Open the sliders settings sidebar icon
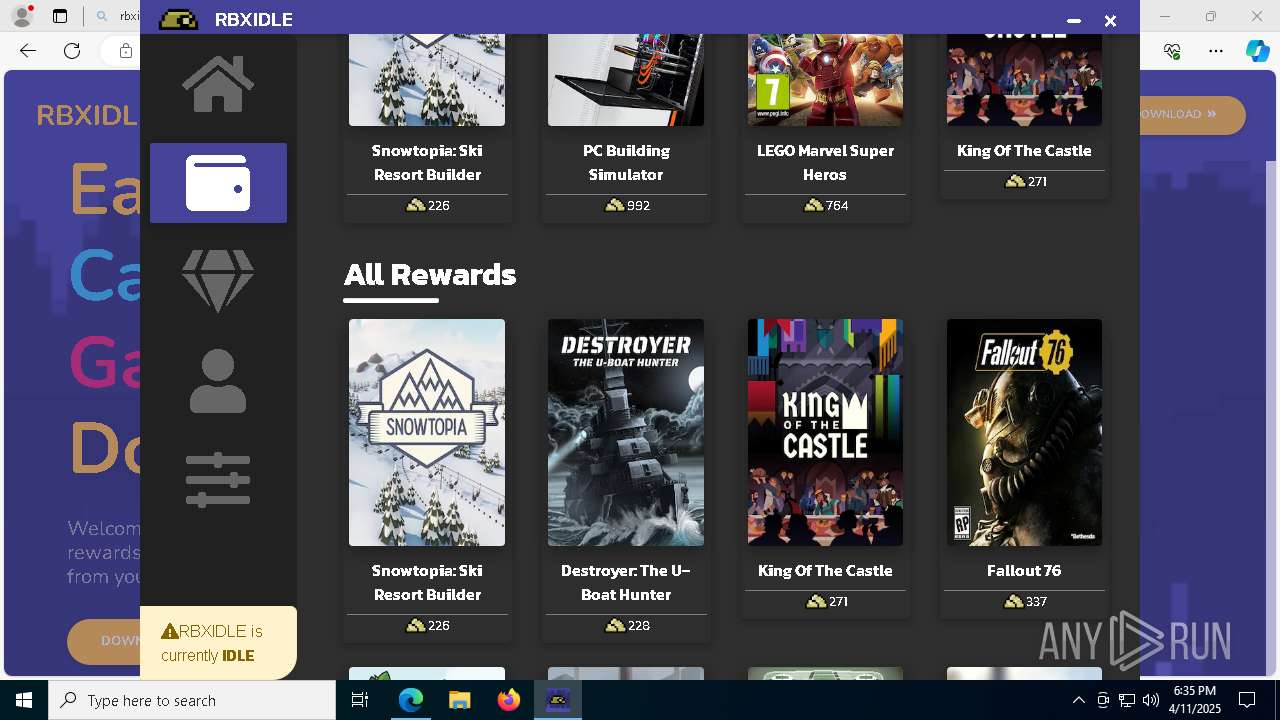Image resolution: width=1280 pixels, height=720 pixels. point(218,480)
